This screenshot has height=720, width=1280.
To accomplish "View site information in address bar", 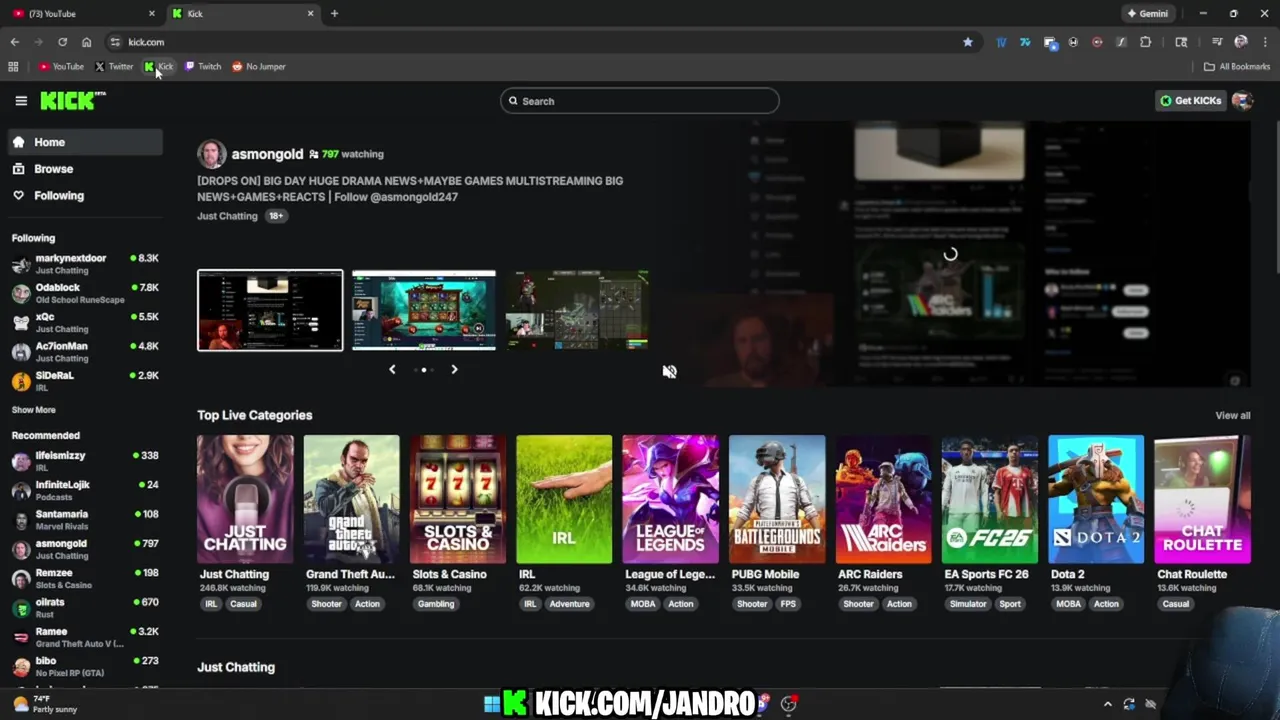I will (x=115, y=42).
